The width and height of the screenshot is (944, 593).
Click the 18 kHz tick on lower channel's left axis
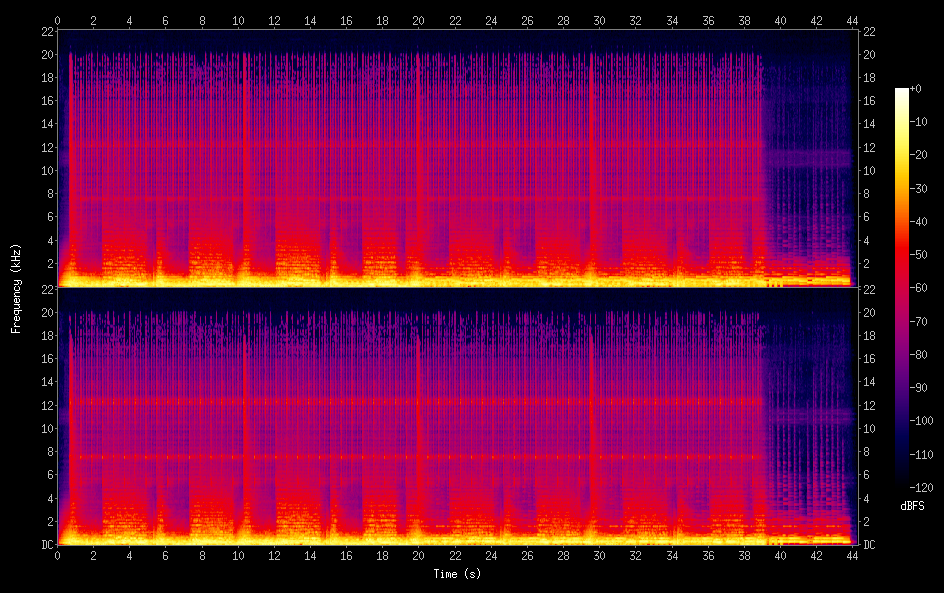click(45, 336)
